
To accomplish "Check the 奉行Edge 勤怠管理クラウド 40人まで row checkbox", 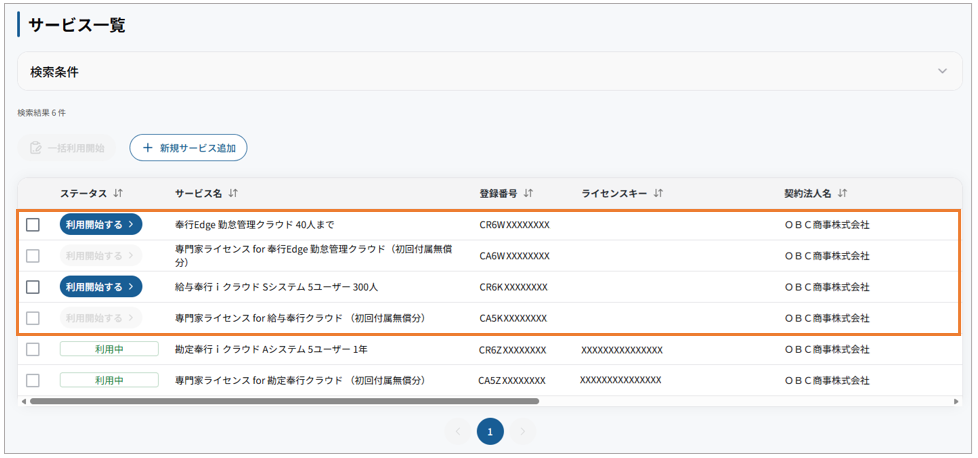I will click(x=32, y=225).
